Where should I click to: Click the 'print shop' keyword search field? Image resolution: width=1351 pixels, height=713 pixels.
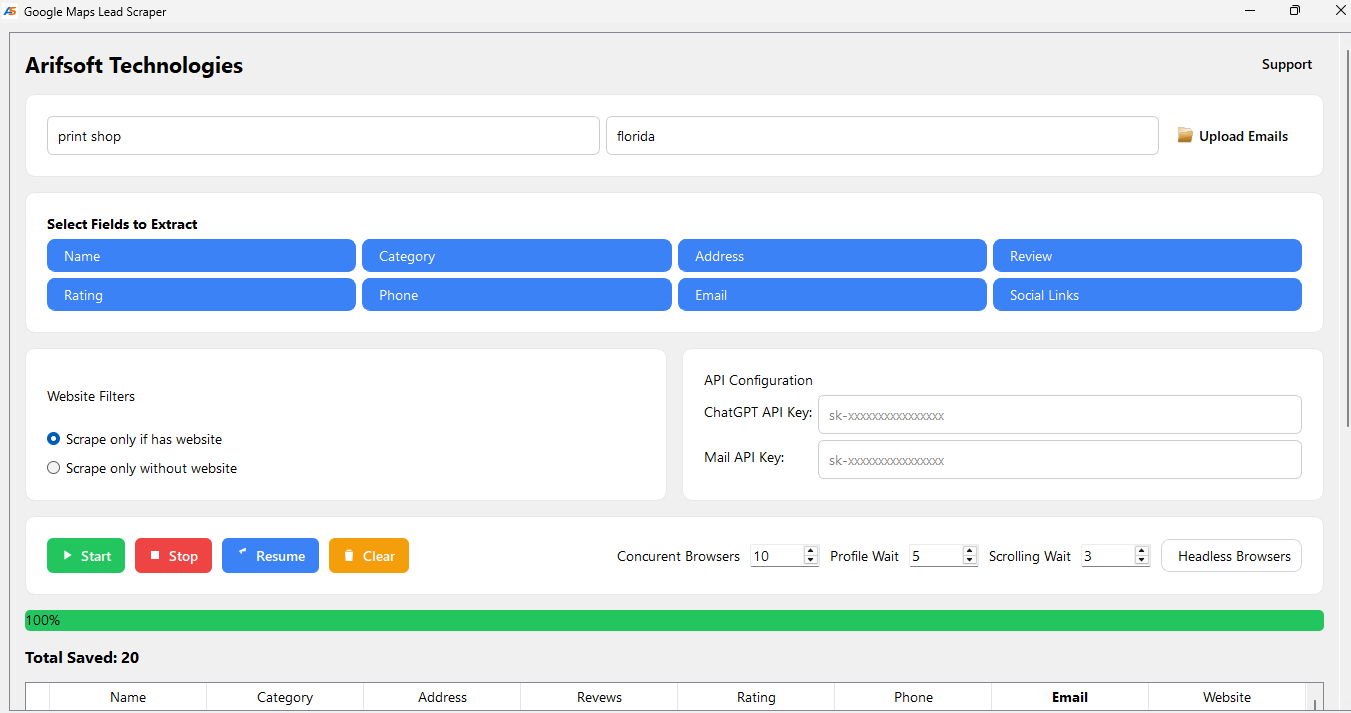323,136
